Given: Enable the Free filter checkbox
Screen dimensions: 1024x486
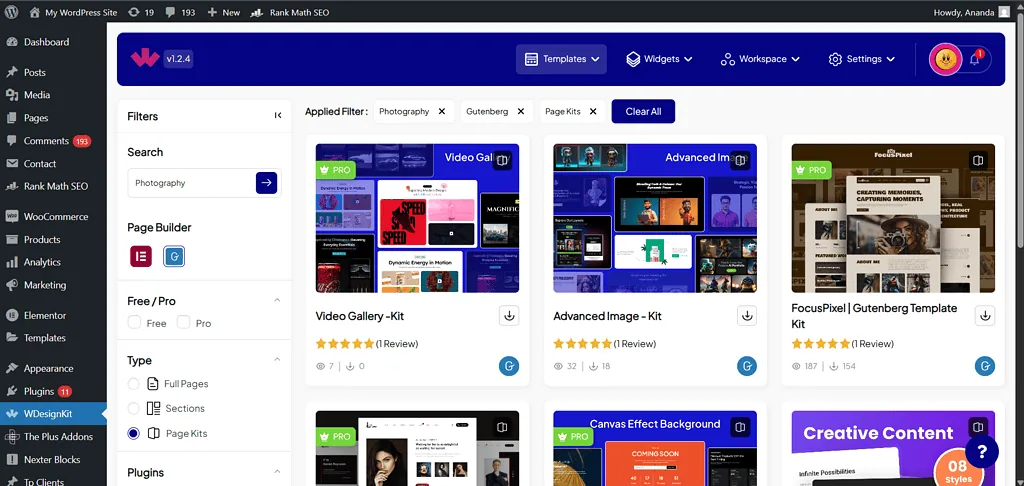Looking at the screenshot, I should [x=135, y=323].
